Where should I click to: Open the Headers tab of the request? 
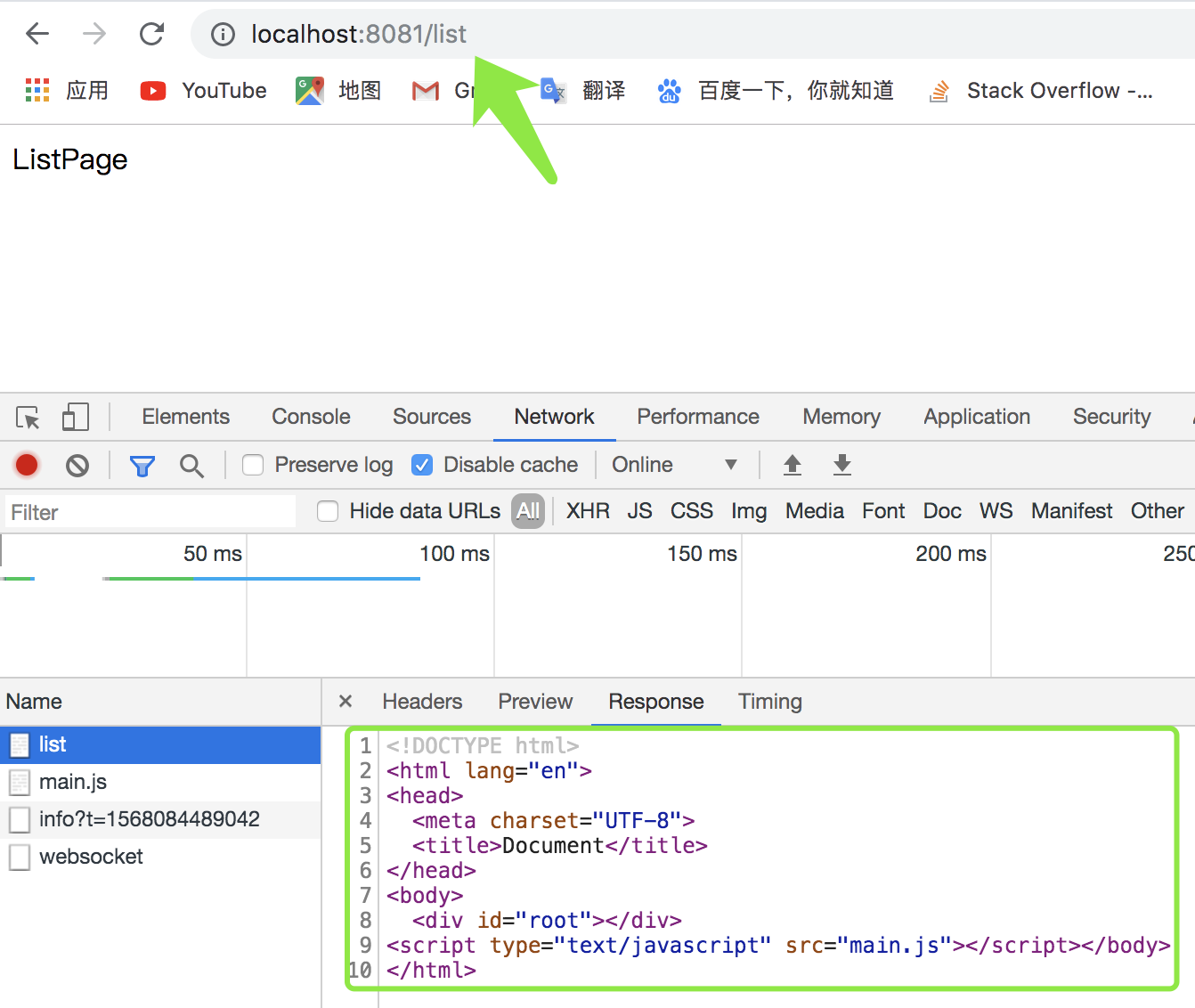[x=422, y=702]
